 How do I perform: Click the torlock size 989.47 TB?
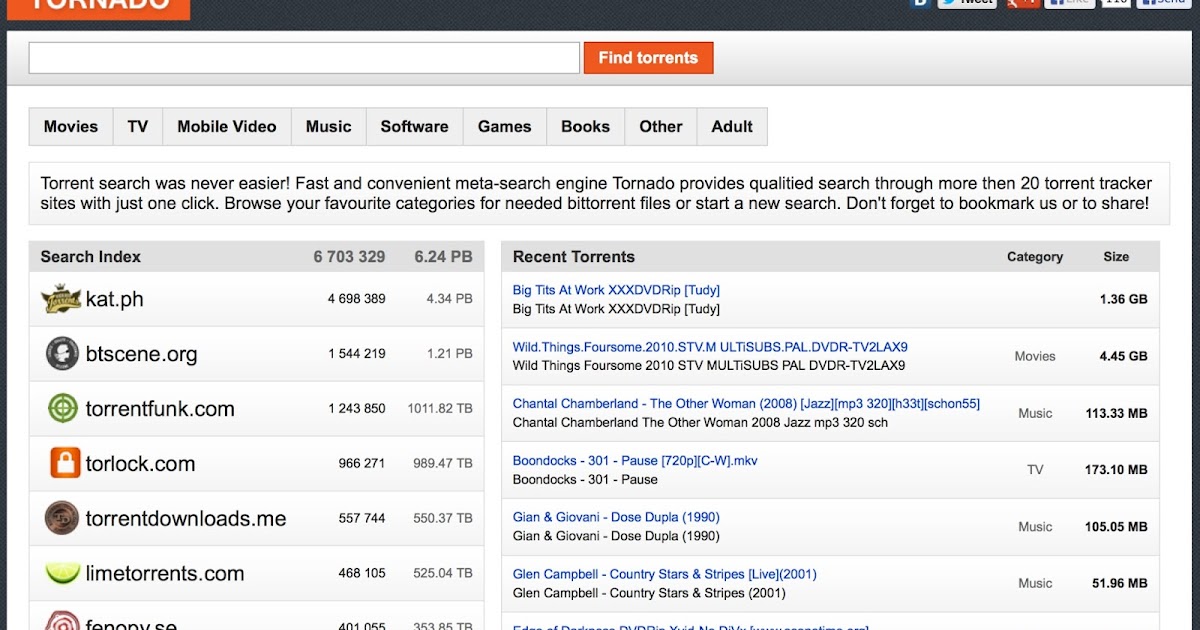coord(443,464)
